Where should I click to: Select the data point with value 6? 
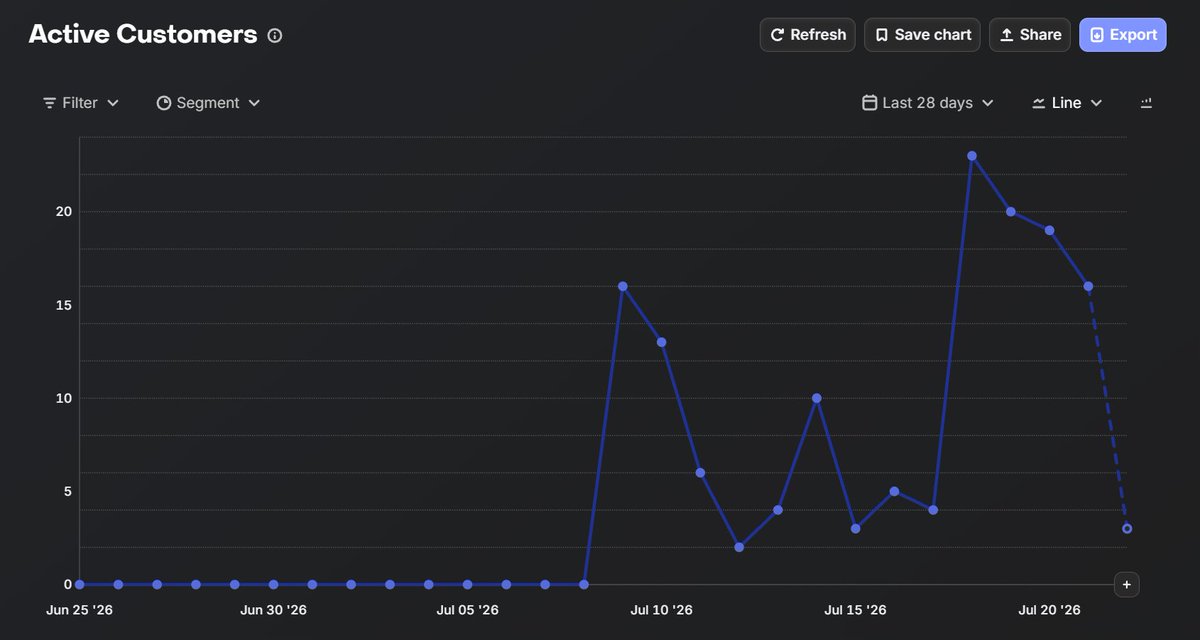click(700, 473)
